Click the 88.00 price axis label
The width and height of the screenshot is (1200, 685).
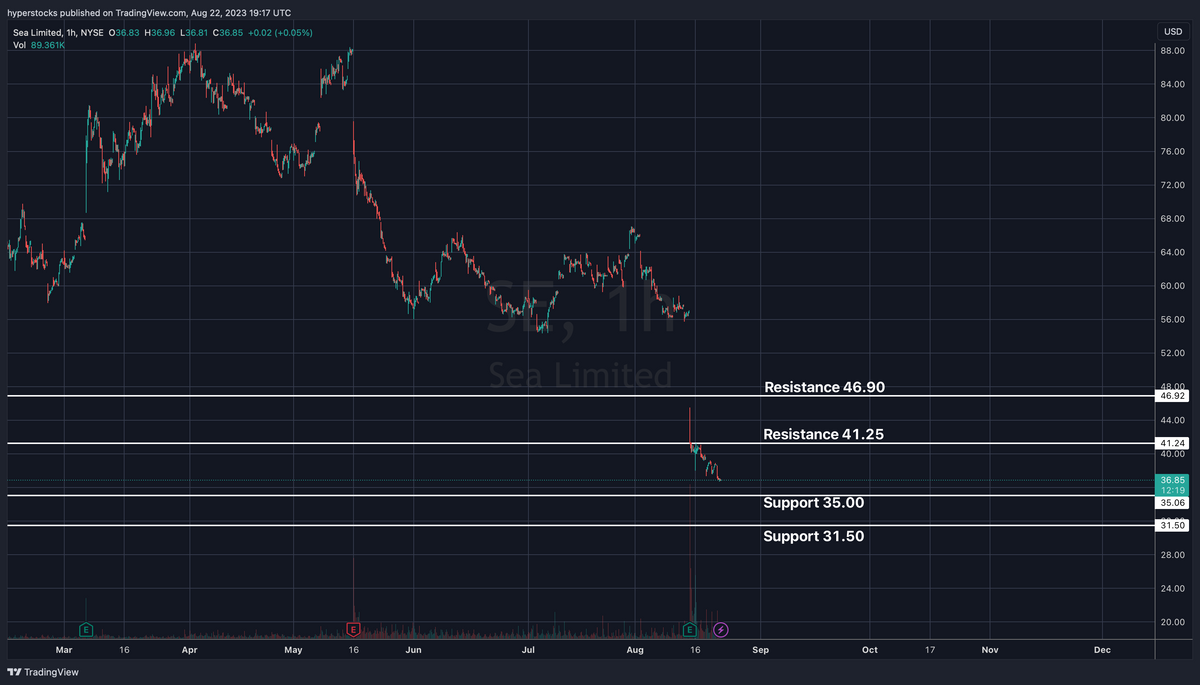pos(1172,51)
